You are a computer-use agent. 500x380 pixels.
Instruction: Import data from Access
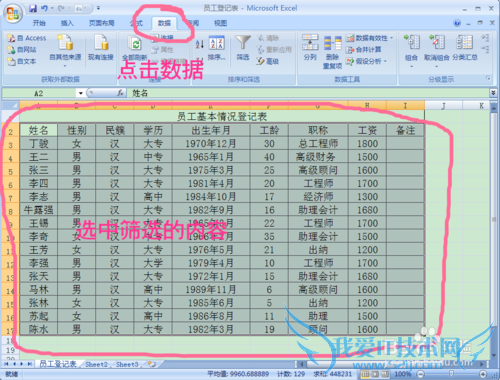(26, 38)
